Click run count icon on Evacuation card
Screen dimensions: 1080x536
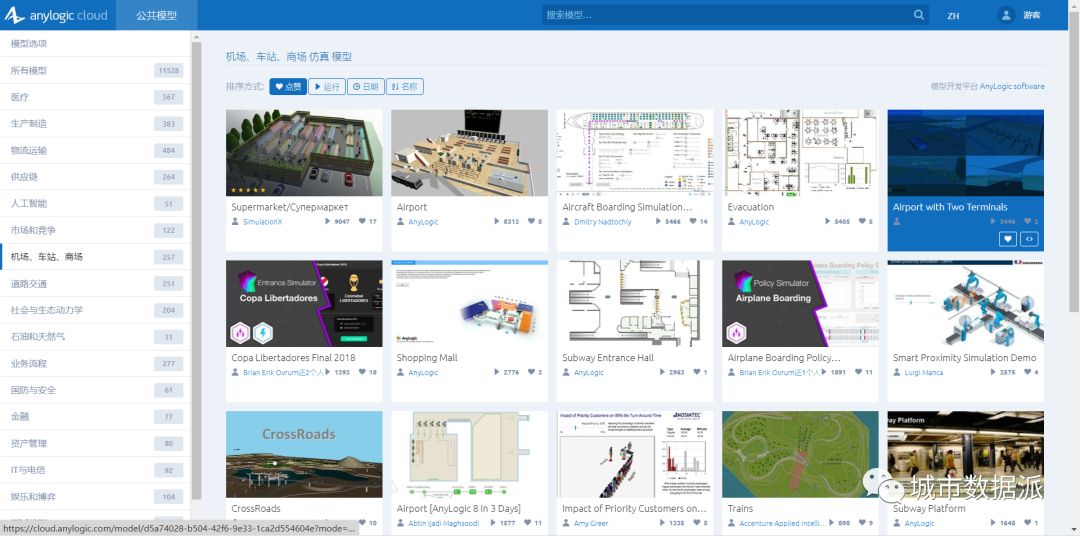(828, 222)
